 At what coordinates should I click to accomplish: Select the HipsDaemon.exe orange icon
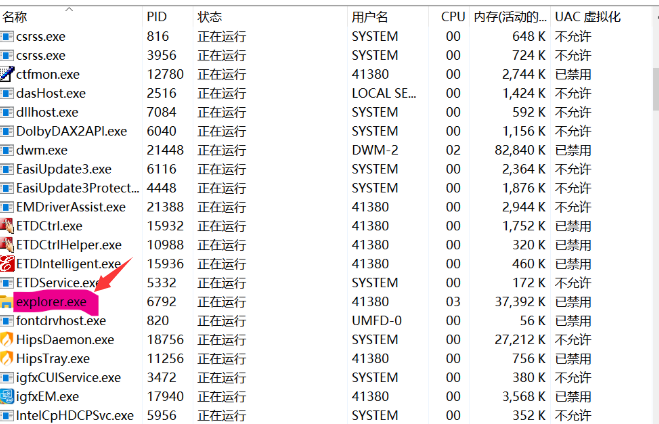click(x=7, y=340)
